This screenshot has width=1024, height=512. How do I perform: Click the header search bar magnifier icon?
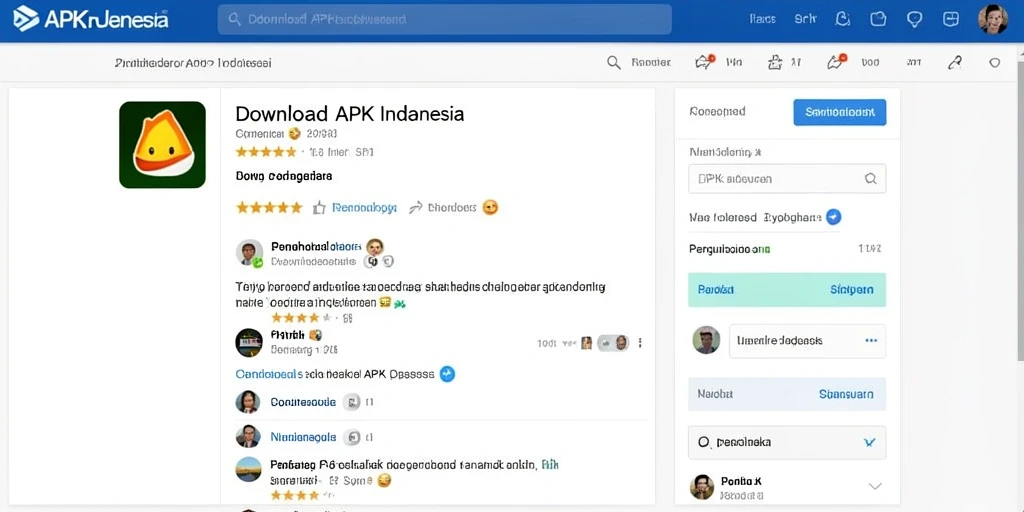tap(234, 20)
